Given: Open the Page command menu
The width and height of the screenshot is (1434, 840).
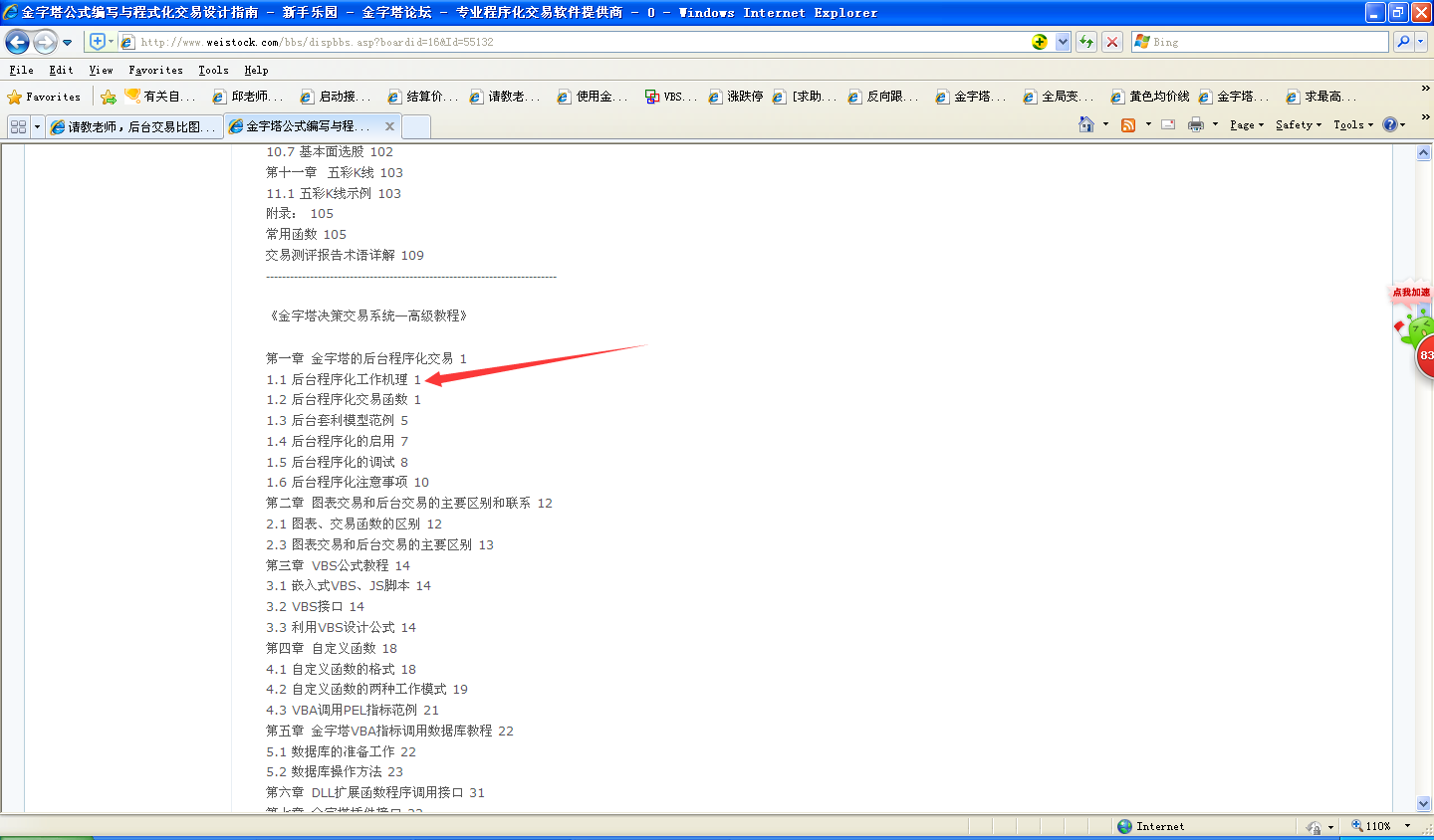Looking at the screenshot, I should click(1247, 124).
